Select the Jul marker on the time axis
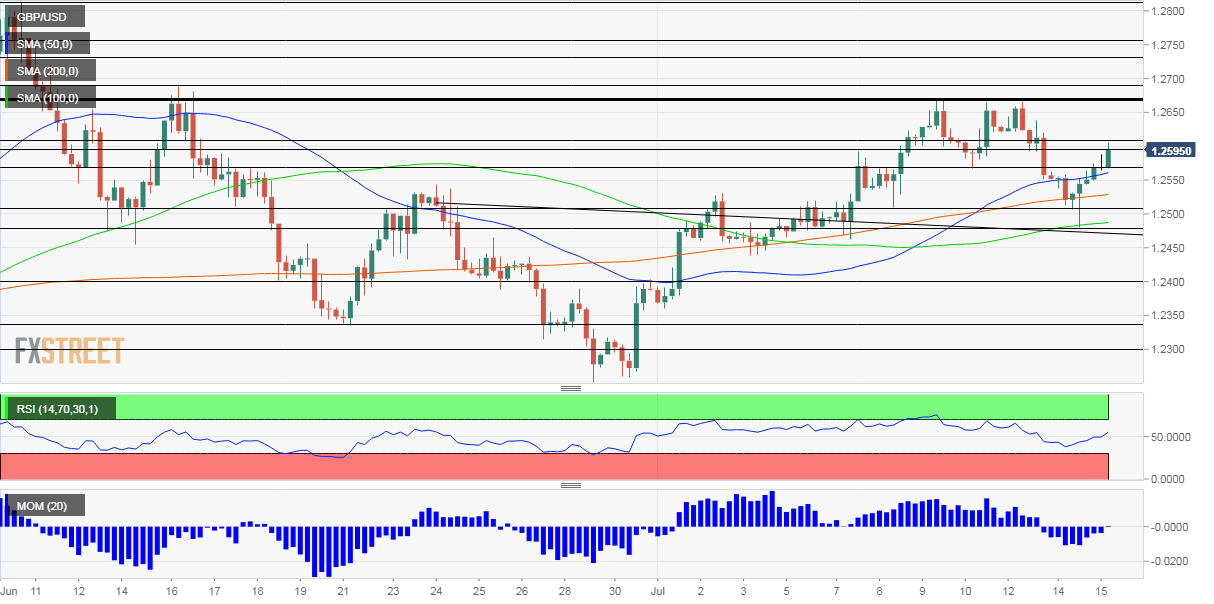 click(658, 593)
